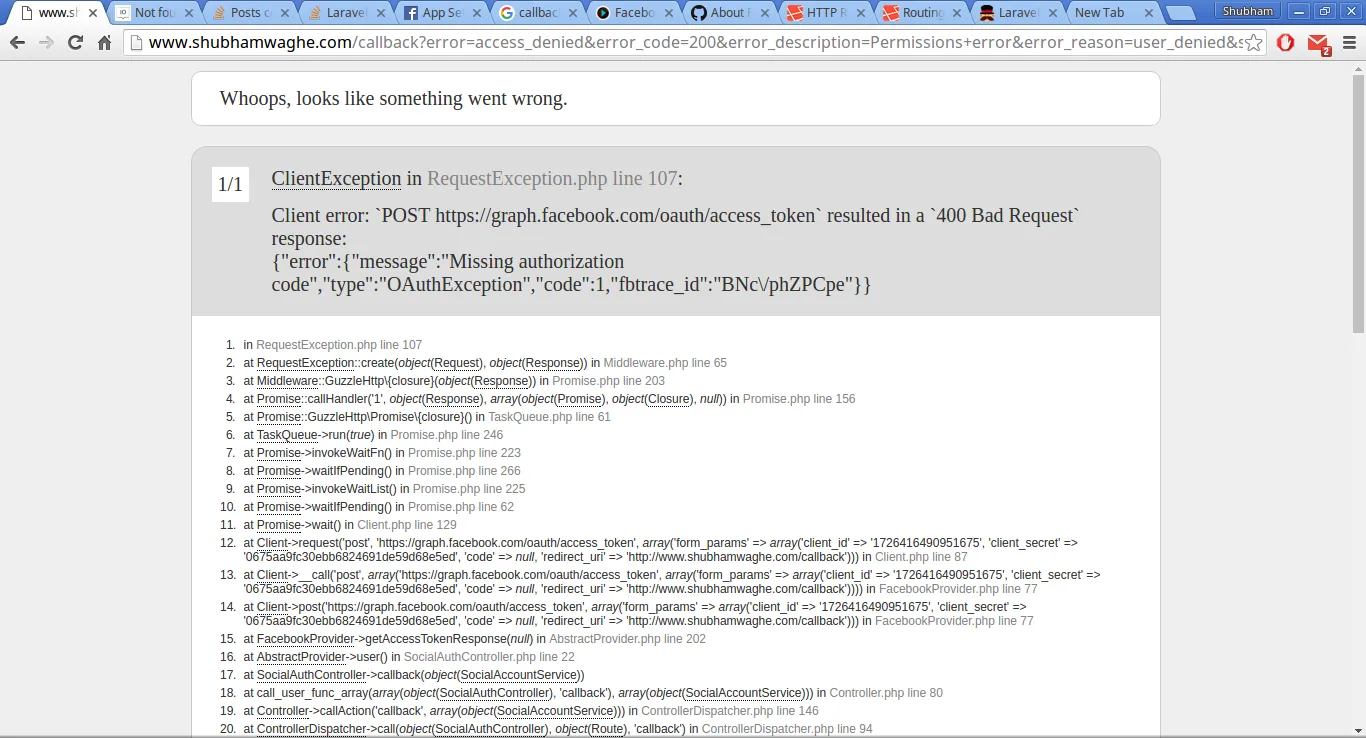Open the Gmail notifier extension
Image resolution: width=1366 pixels, height=738 pixels.
[x=1319, y=44]
